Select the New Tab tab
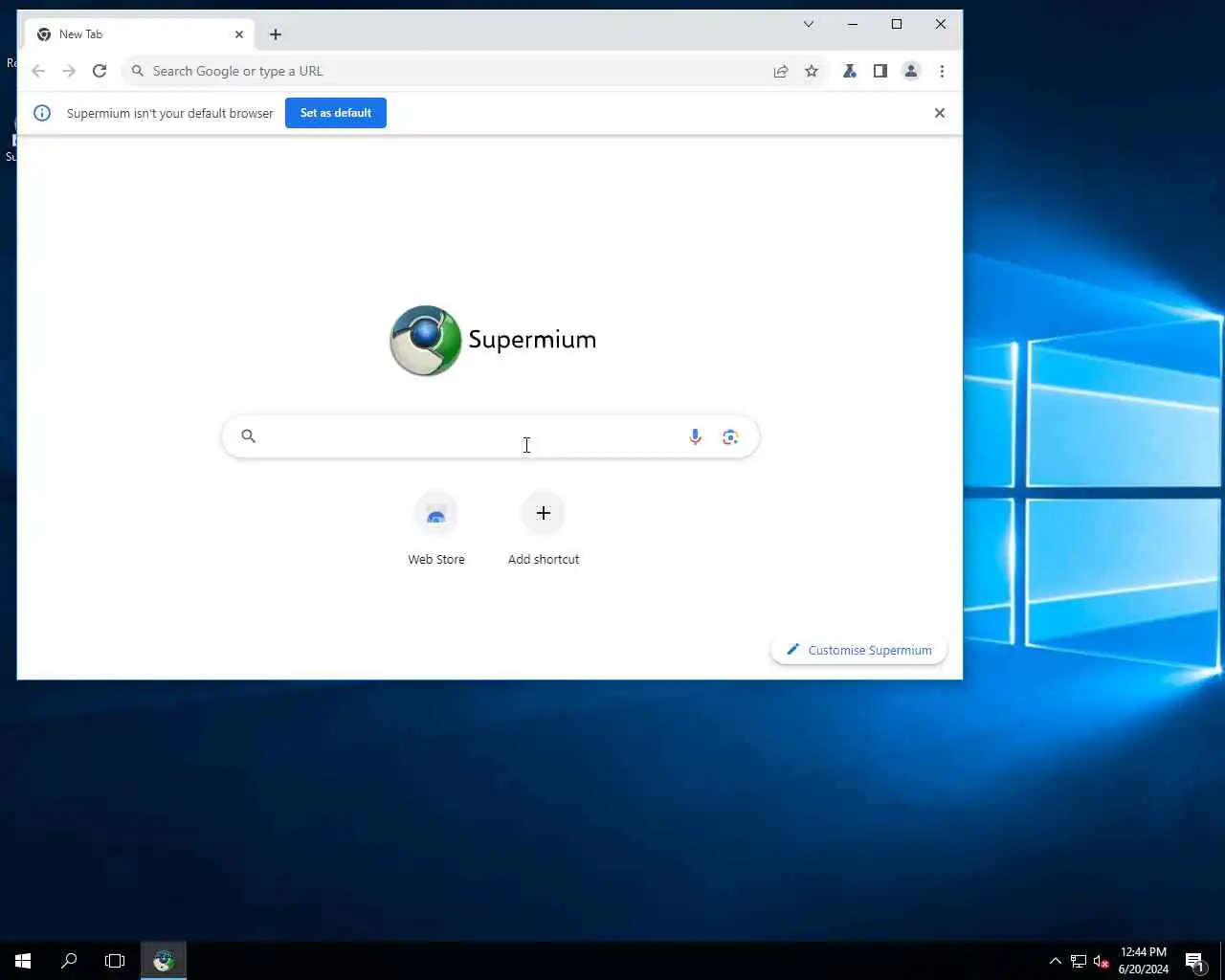This screenshot has height=980, width=1225. point(140,34)
